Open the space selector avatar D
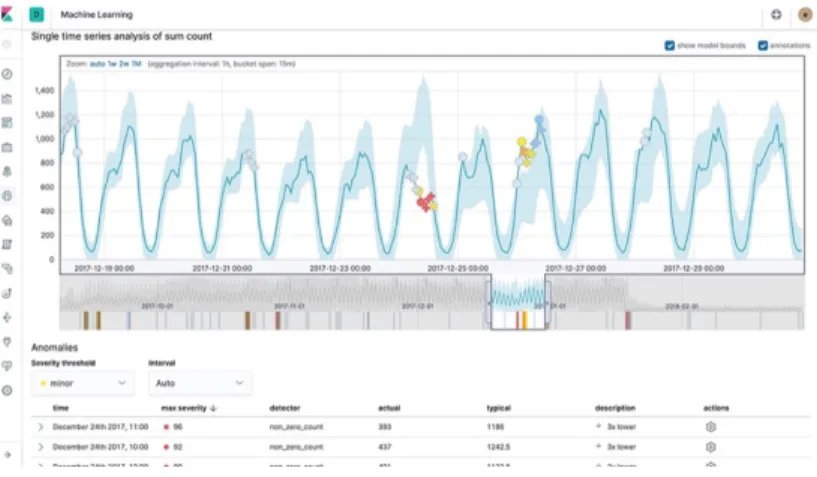 pyautogui.click(x=36, y=15)
